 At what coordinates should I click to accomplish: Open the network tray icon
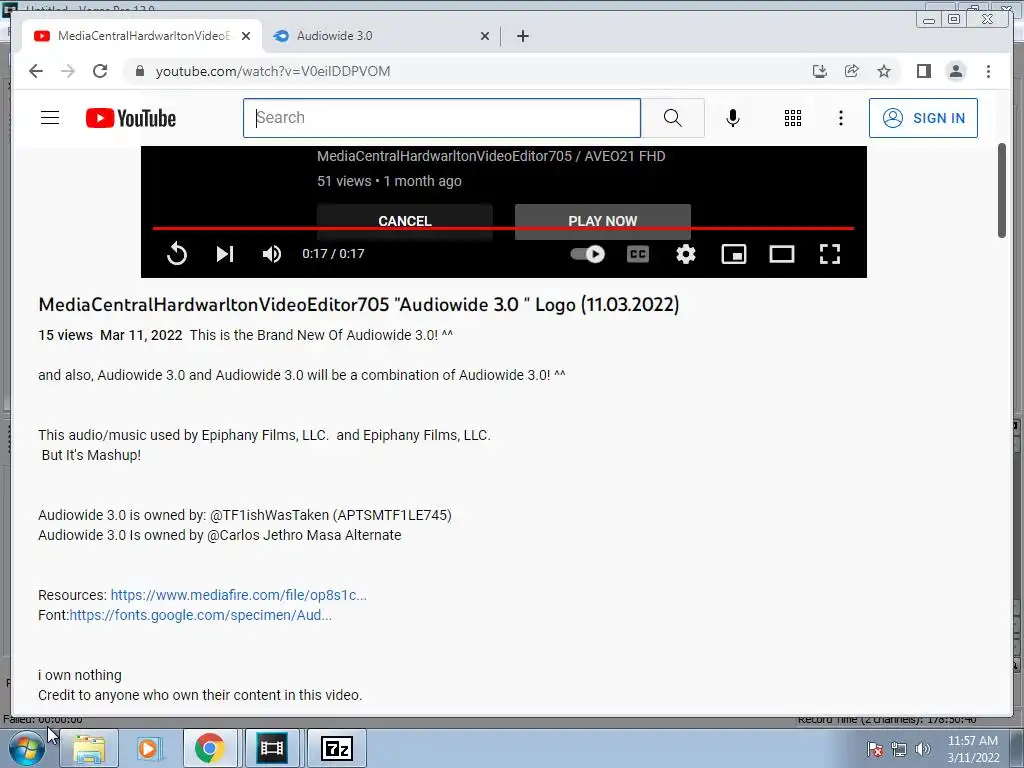[899, 749]
